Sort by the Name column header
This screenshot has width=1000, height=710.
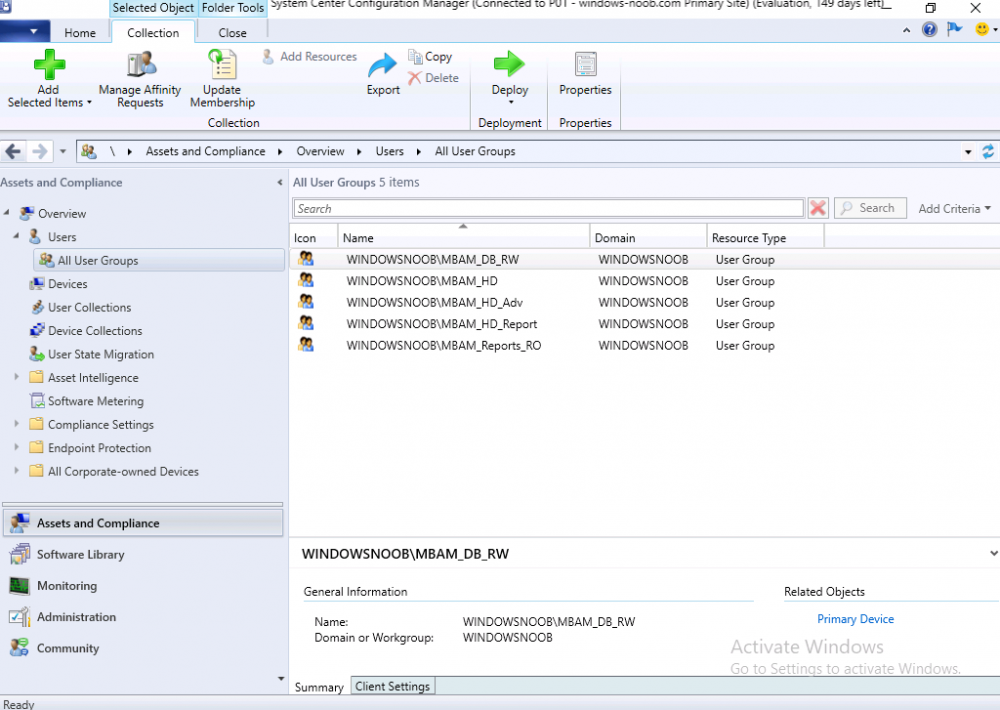click(x=464, y=237)
